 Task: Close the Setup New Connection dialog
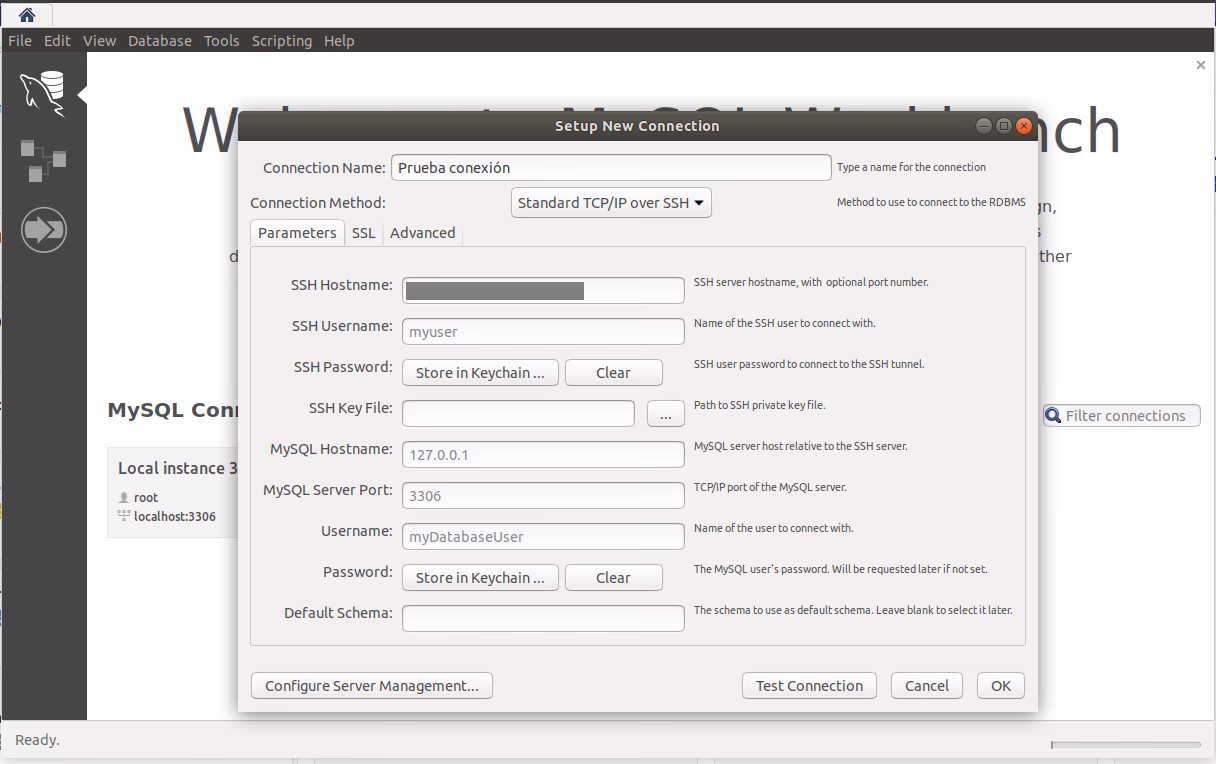click(x=1023, y=126)
